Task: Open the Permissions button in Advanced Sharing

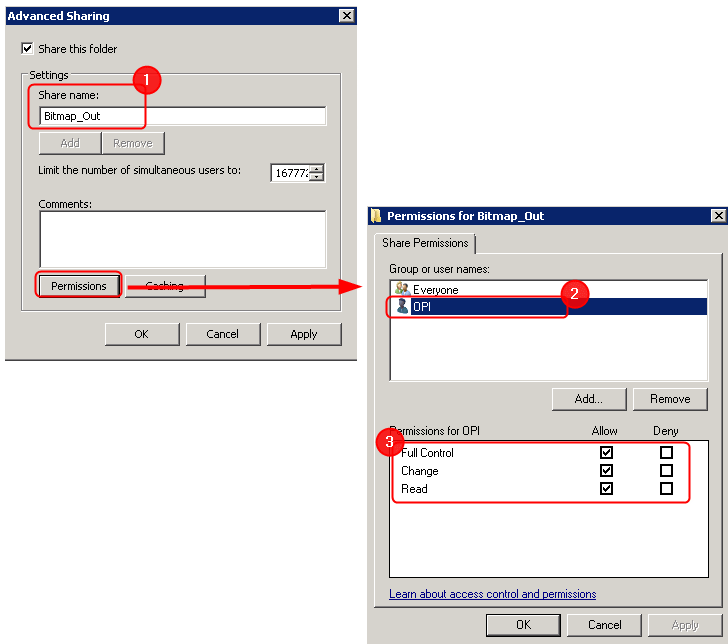Action: [x=79, y=286]
